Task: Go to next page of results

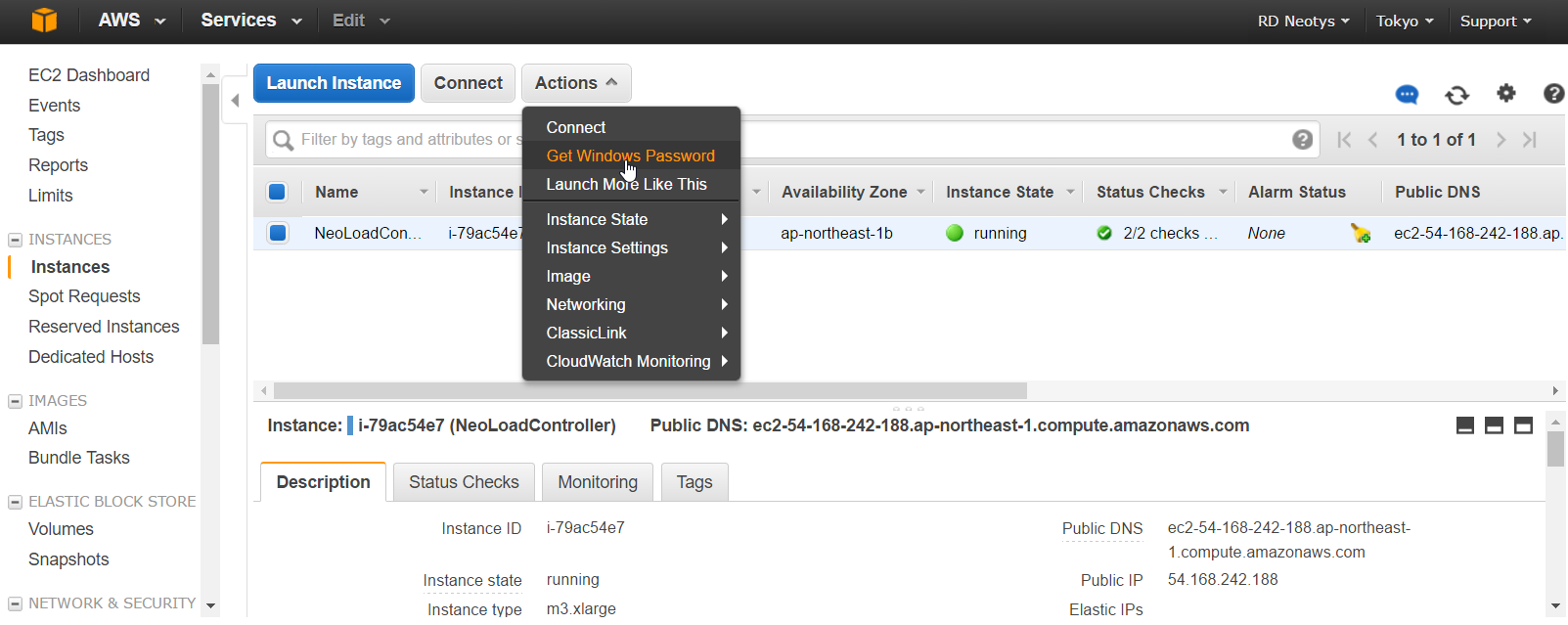Action: 1501,140
